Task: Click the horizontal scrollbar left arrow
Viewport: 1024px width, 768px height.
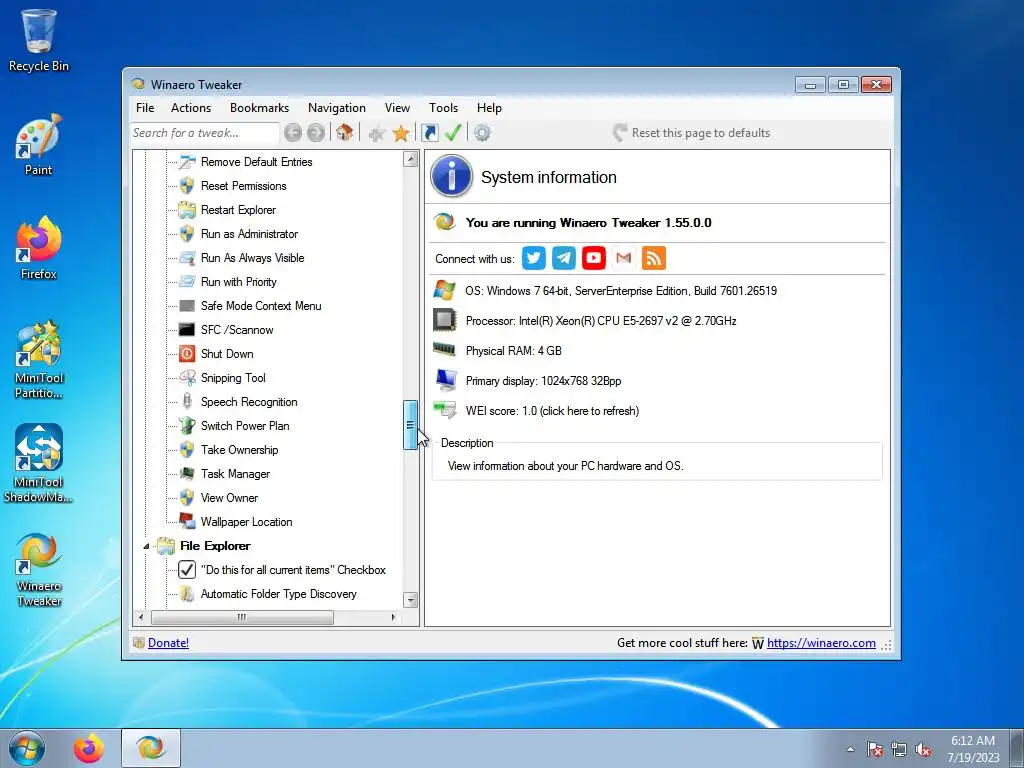Action: (142, 617)
